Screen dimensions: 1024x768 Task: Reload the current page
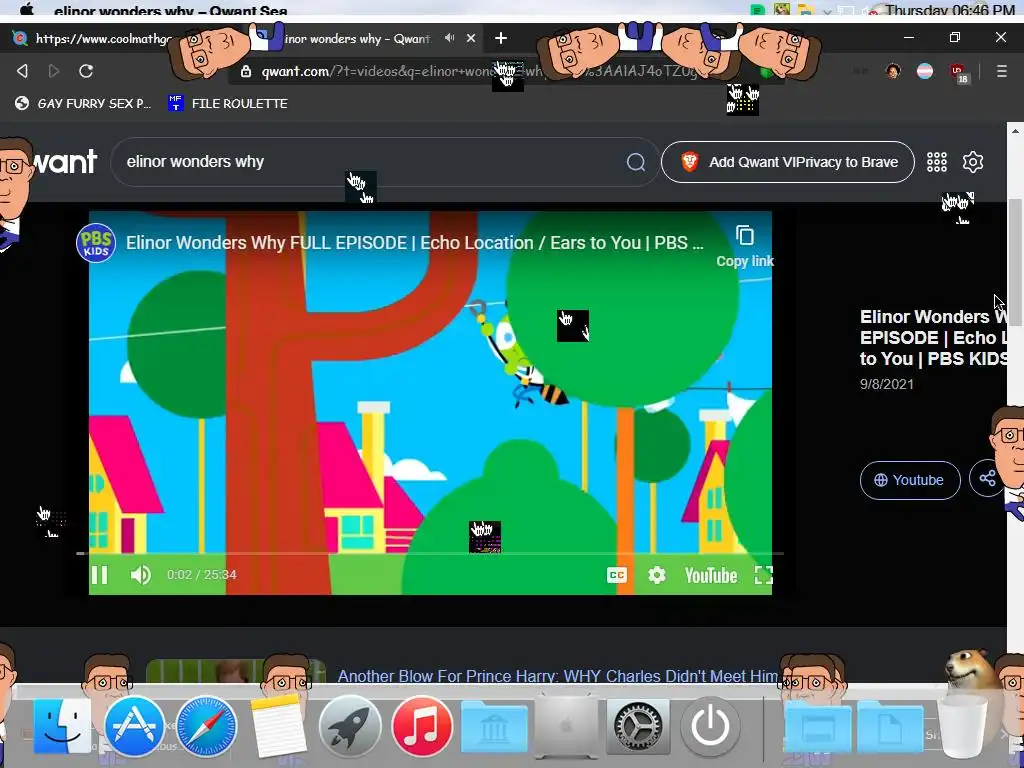[86, 71]
